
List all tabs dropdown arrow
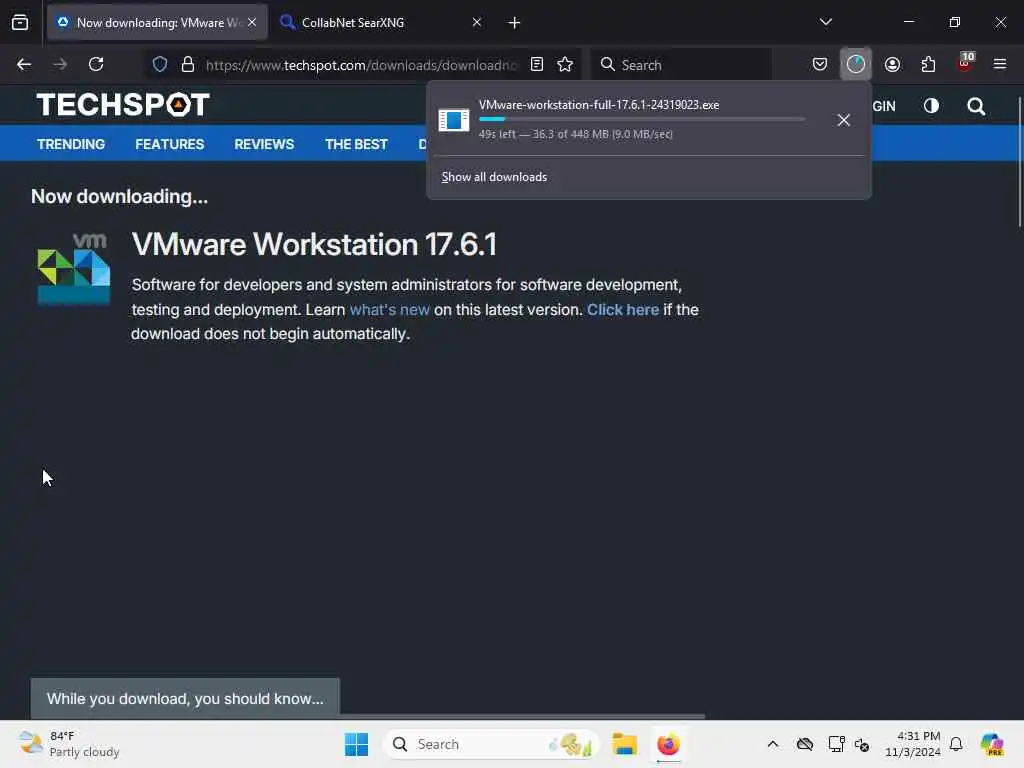825,22
